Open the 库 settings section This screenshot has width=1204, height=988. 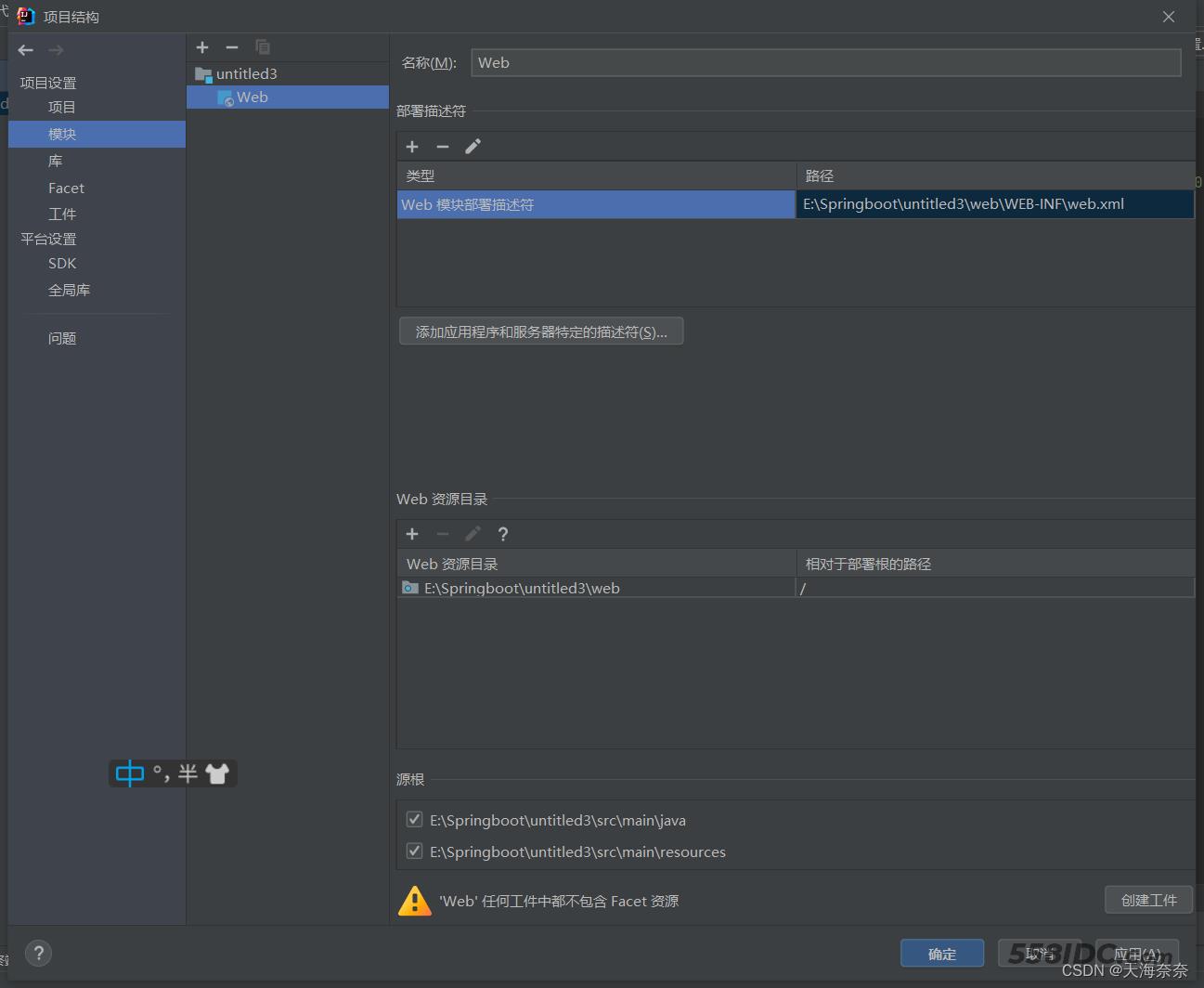[56, 161]
